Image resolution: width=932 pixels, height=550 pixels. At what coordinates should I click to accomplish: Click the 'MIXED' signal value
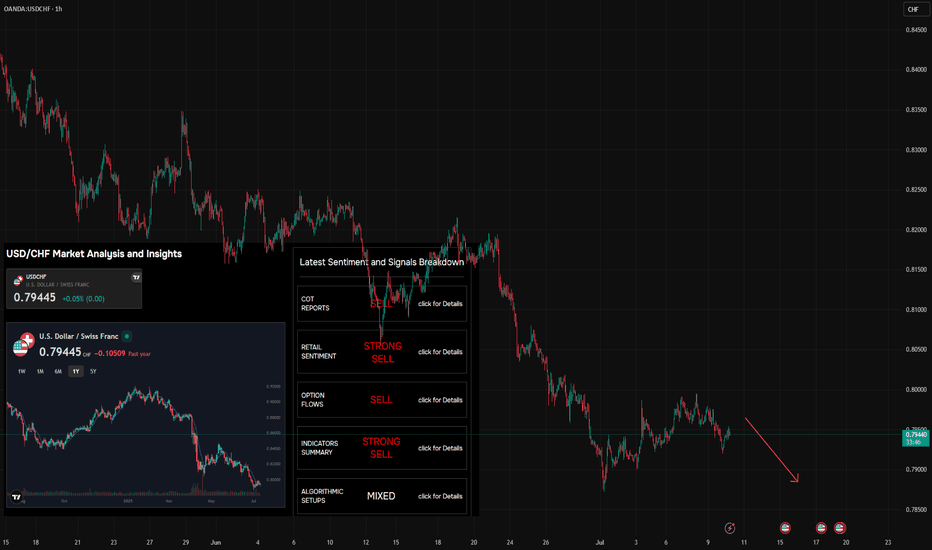point(381,496)
